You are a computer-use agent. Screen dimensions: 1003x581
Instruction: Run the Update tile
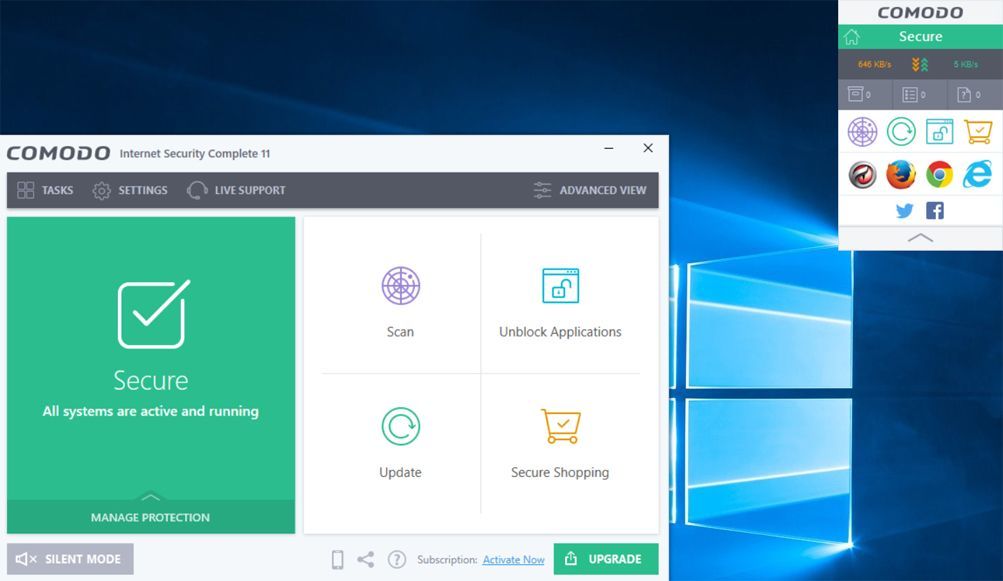[400, 443]
